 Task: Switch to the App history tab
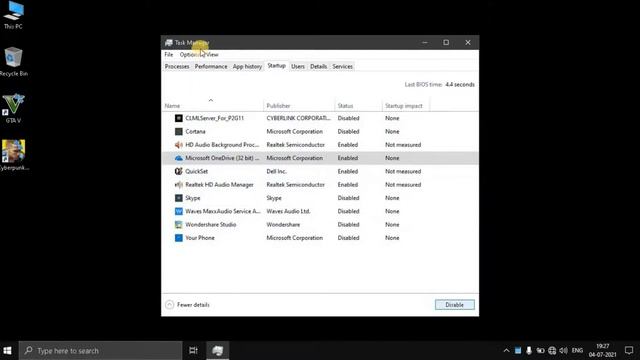[x=247, y=66]
